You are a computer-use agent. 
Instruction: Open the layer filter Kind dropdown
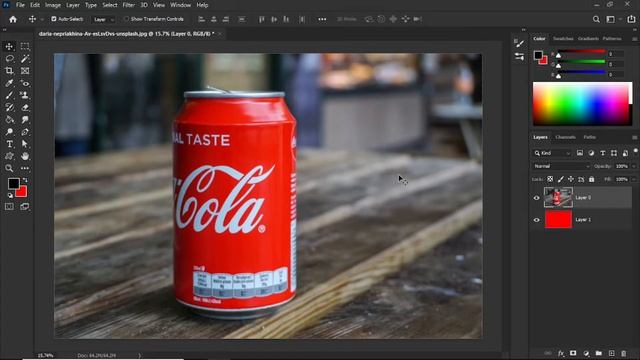tap(552, 153)
